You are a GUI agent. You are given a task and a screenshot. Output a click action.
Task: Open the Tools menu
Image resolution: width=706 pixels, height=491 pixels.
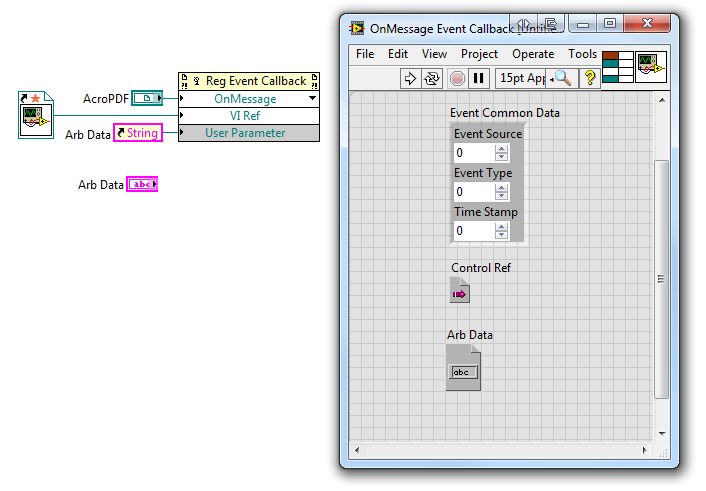[582, 54]
